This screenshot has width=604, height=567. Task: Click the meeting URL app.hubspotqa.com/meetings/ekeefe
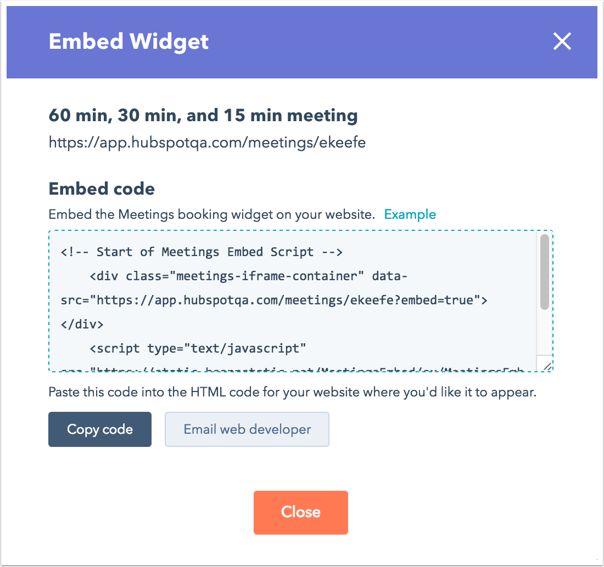(x=207, y=143)
